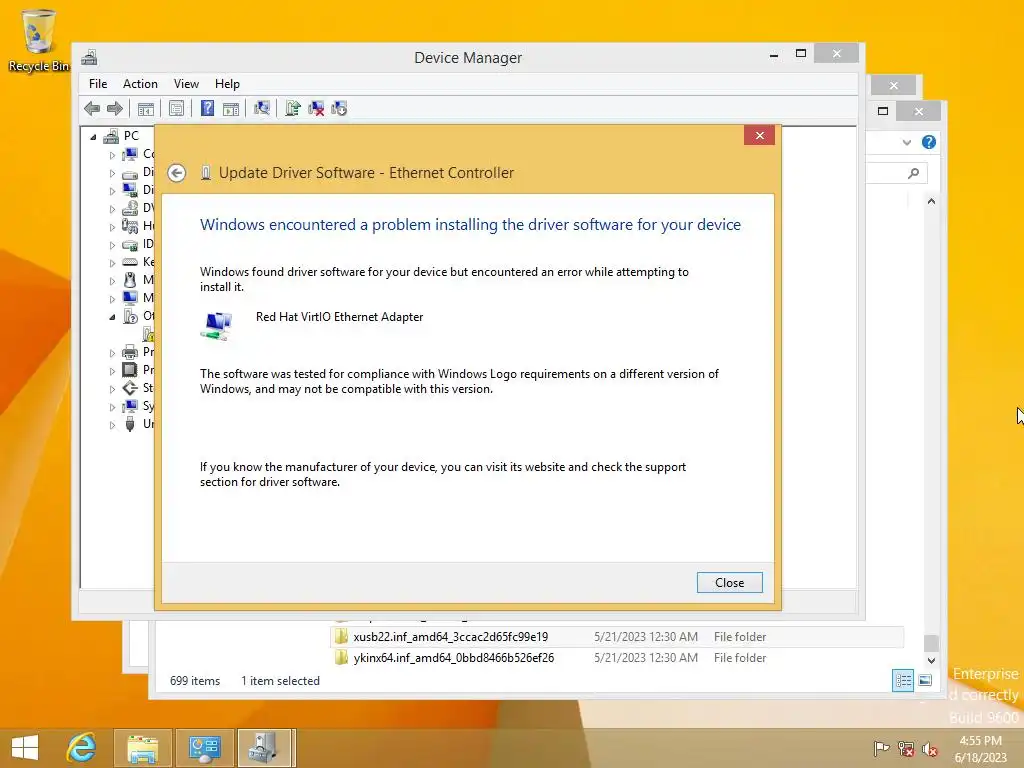
Task: Open the Windows Start button
Action: [25, 748]
